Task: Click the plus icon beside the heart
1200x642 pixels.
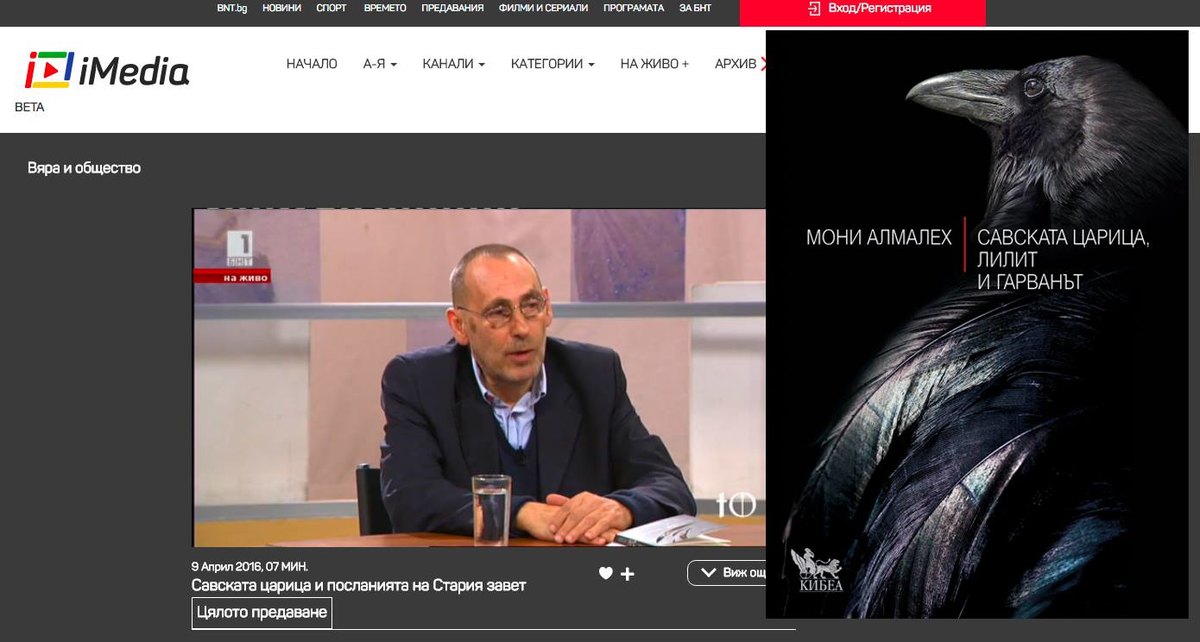Action: point(628,574)
